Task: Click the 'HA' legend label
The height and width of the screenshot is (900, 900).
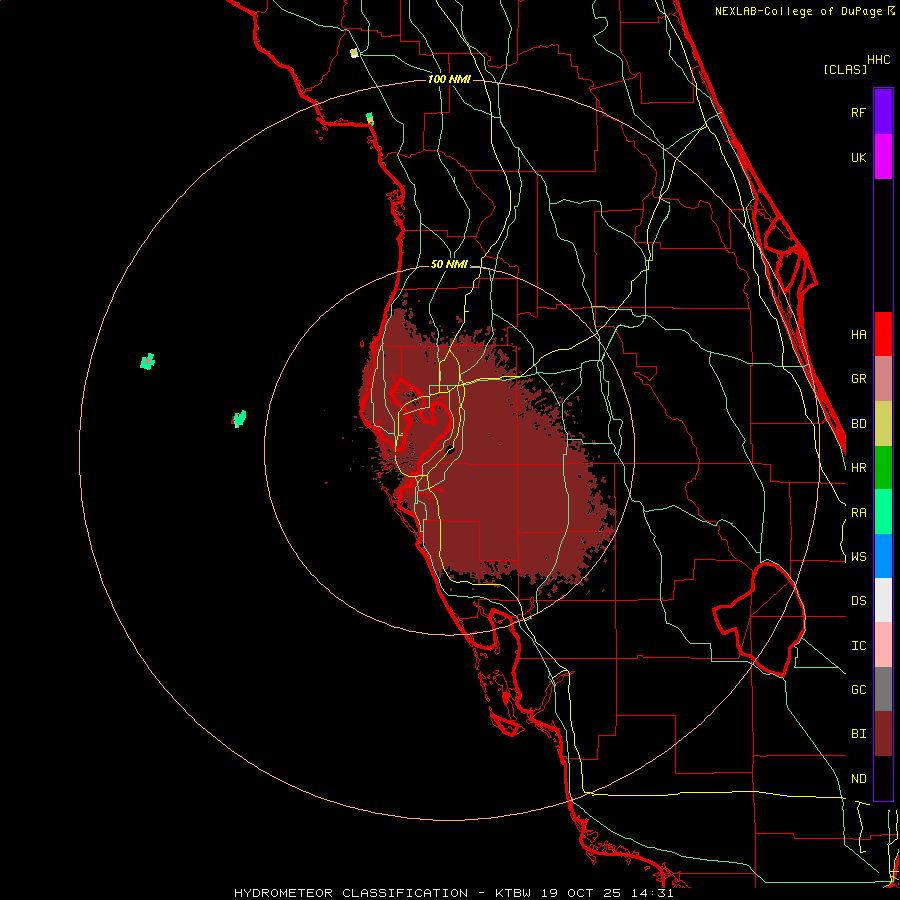Action: click(858, 334)
